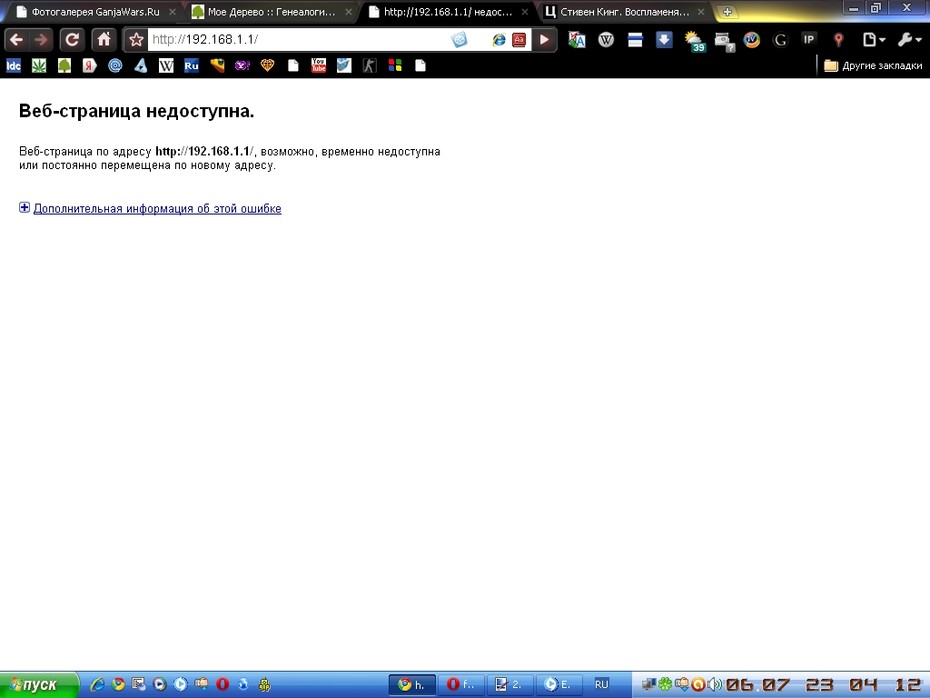930x698 pixels.
Task: Open the wrench settings menu
Action: (x=909, y=40)
